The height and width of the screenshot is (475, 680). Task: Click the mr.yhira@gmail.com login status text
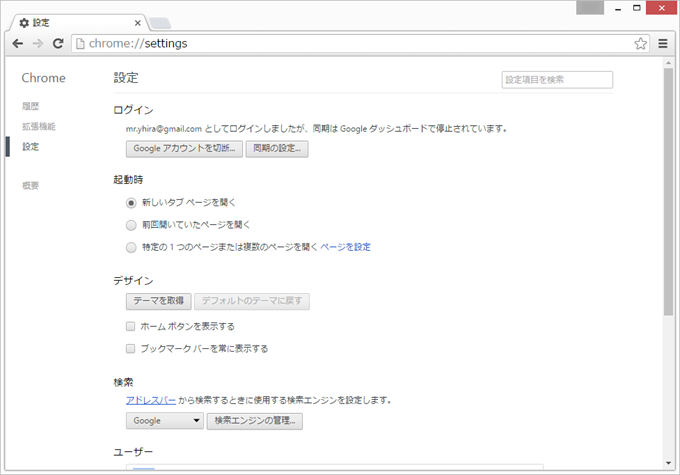pos(316,129)
